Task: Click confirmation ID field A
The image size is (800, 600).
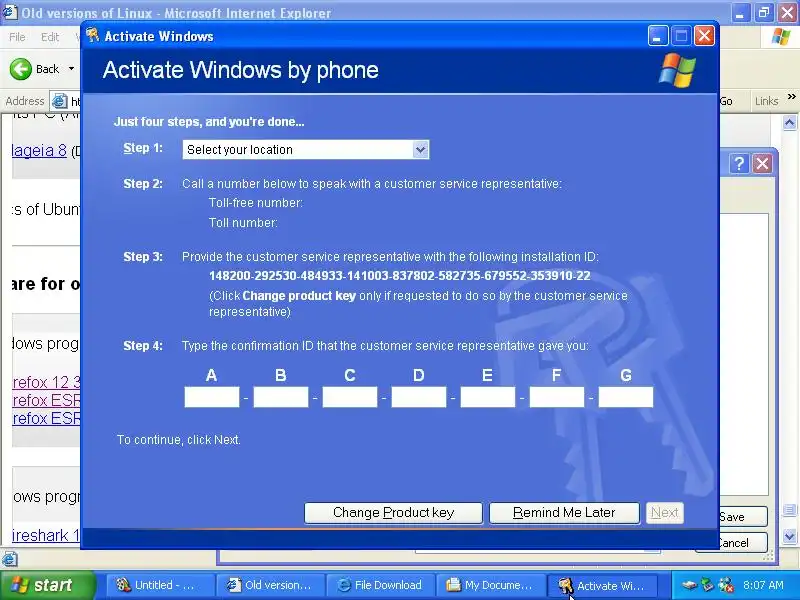Action: coord(212,397)
